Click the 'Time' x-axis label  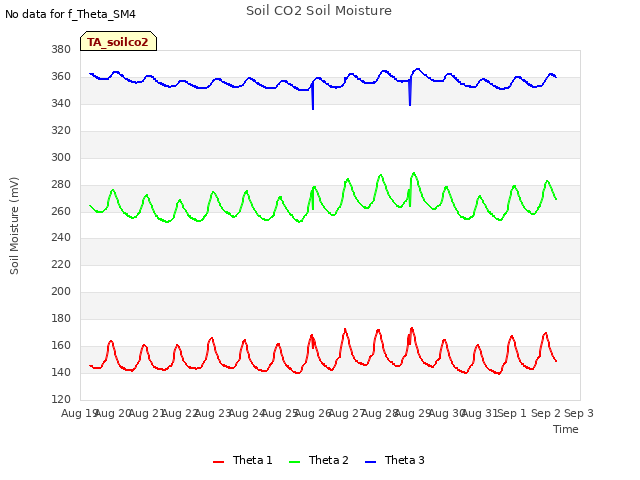click(566, 429)
